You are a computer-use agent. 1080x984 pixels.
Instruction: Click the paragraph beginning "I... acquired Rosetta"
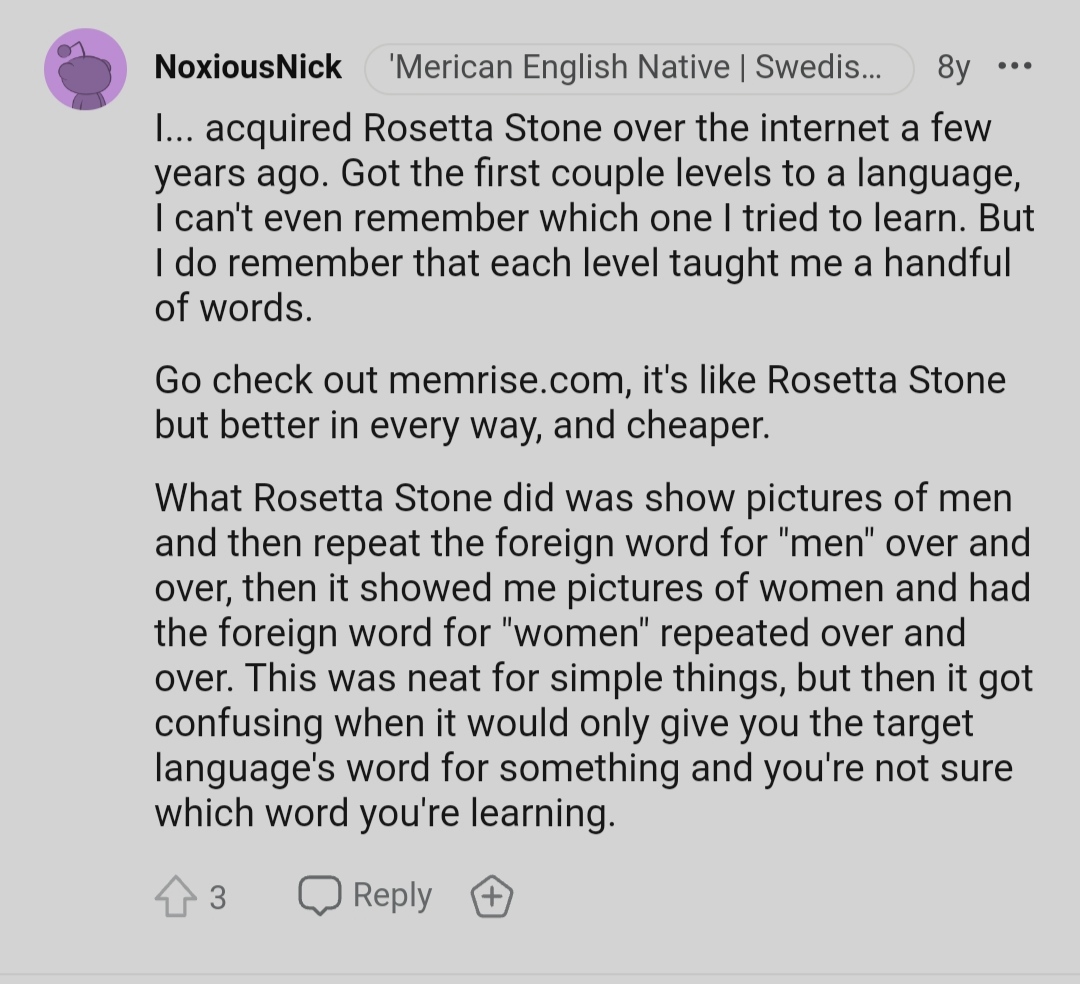[x=594, y=218]
